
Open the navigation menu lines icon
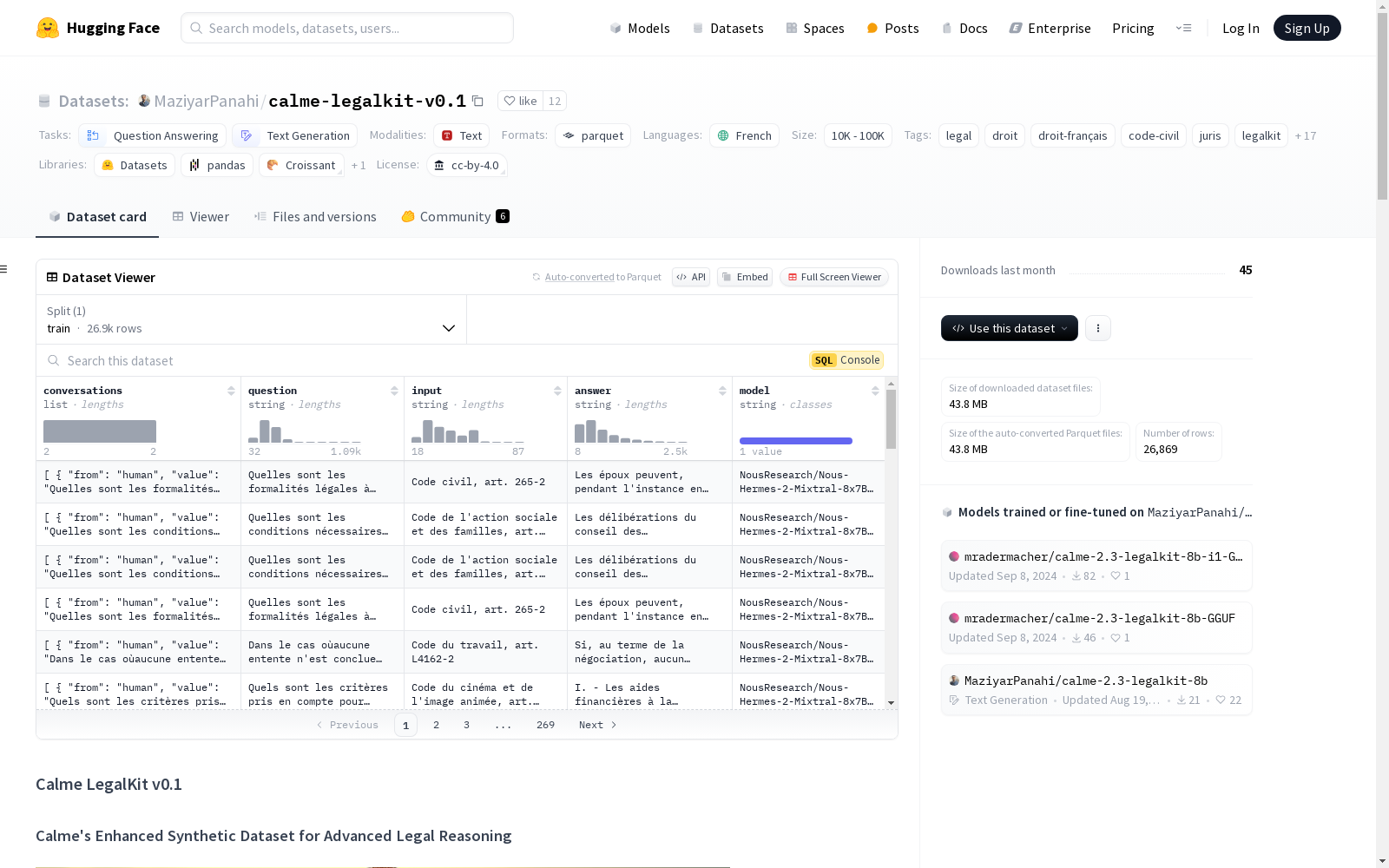[1183, 28]
